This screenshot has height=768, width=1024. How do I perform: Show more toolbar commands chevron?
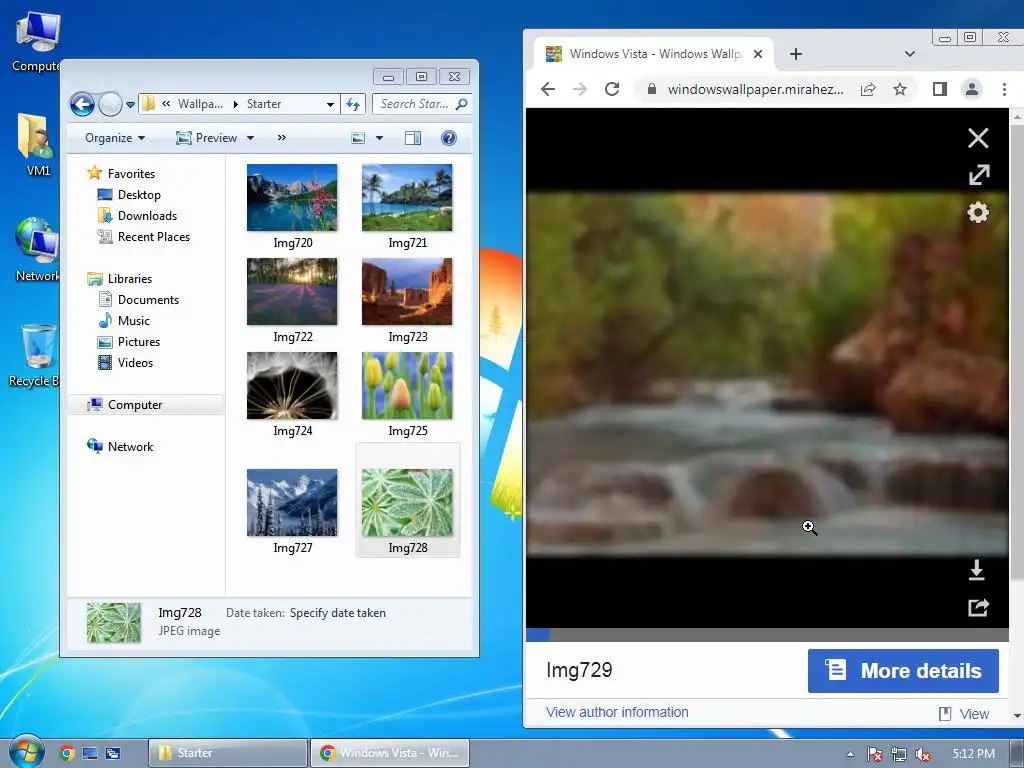pos(281,138)
